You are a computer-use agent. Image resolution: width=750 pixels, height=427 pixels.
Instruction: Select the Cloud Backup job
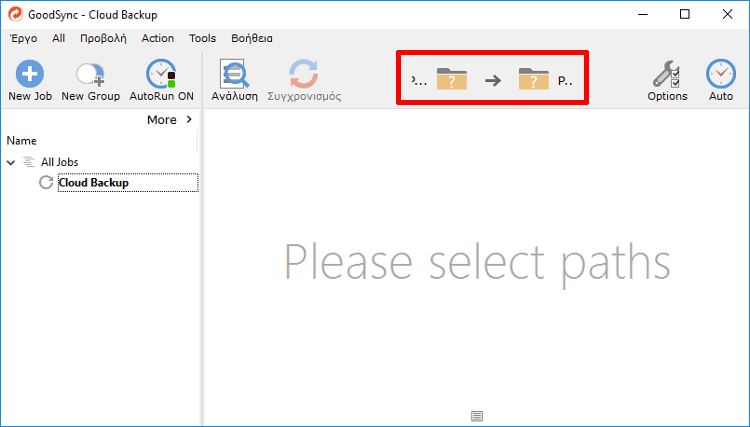click(127, 183)
